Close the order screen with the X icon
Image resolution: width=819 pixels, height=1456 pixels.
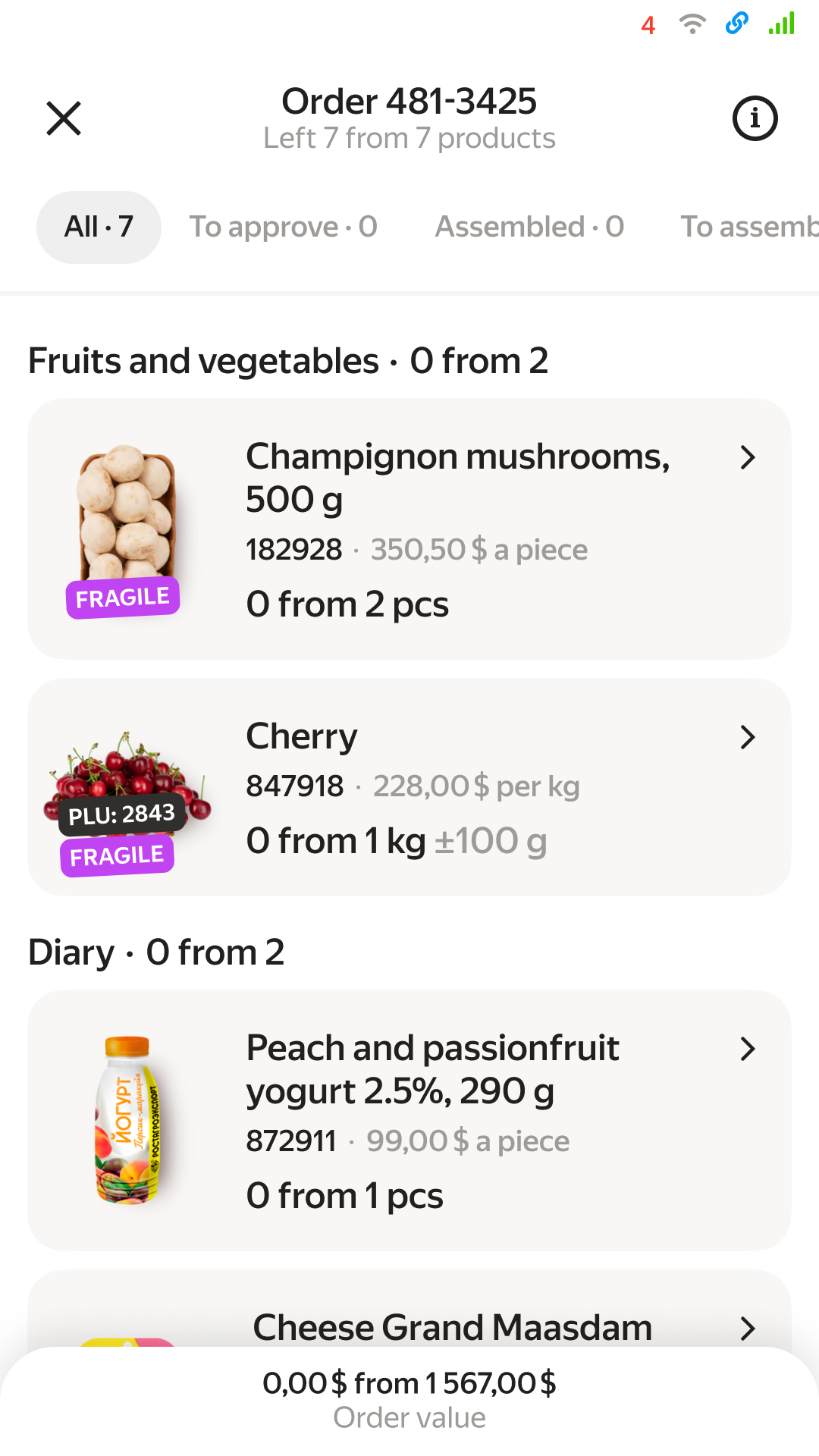(x=64, y=119)
